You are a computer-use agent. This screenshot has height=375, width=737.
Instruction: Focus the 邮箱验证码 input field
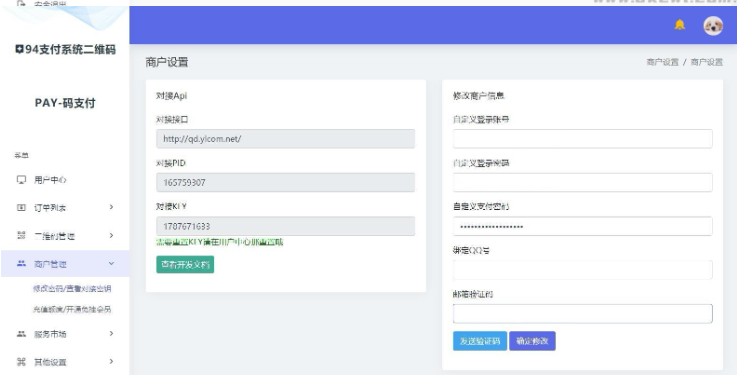[583, 313]
